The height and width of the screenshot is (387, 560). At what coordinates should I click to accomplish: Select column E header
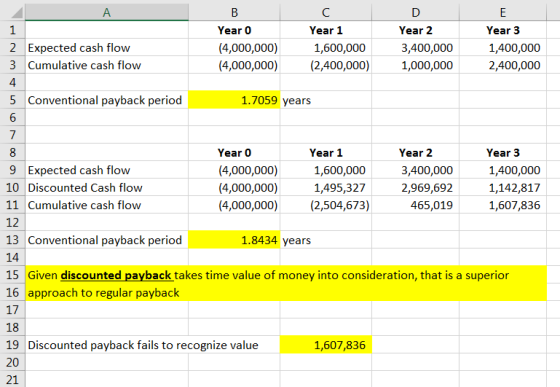point(503,12)
